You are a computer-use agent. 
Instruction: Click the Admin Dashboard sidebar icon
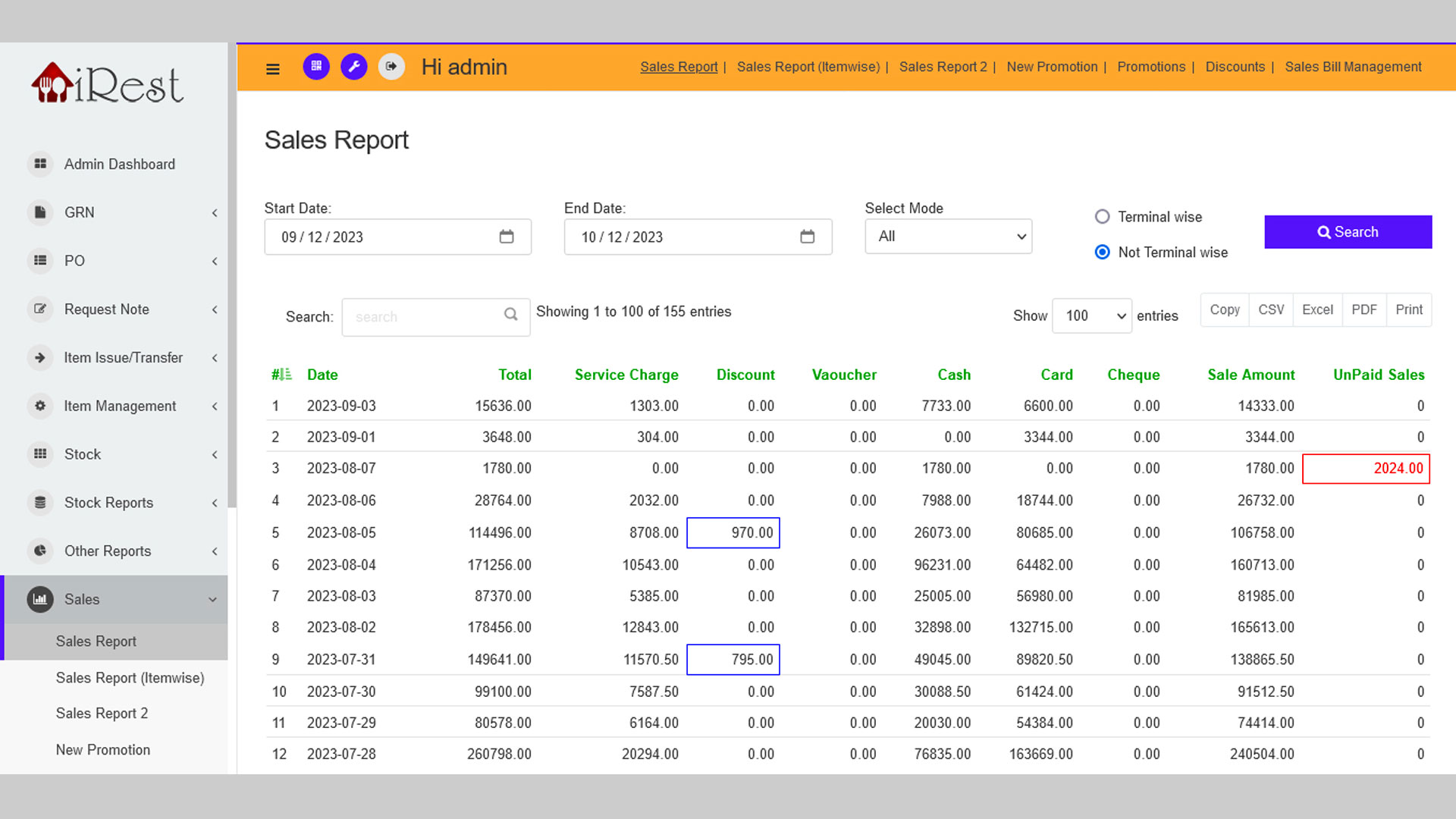click(x=40, y=164)
